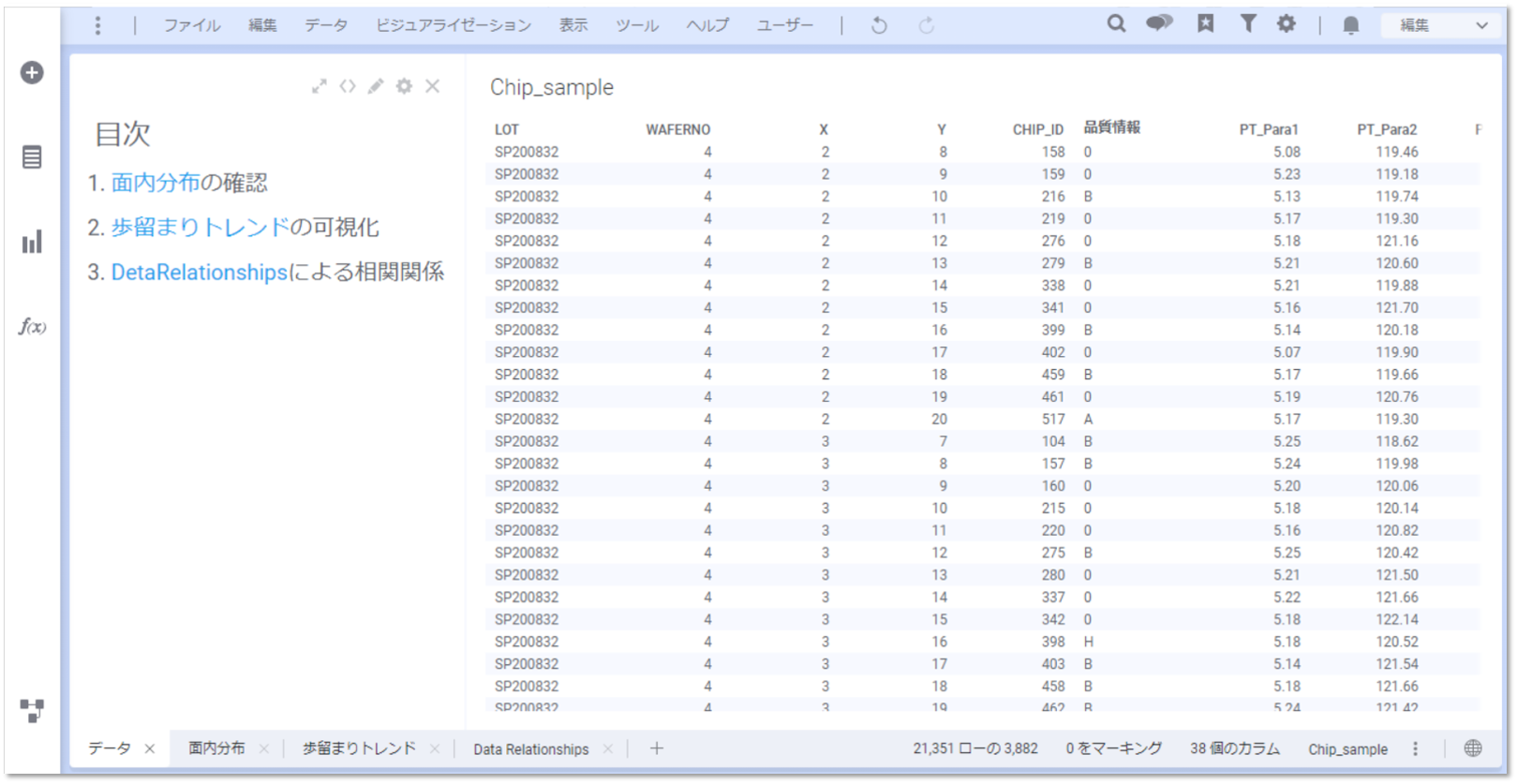Image resolution: width=1517 pixels, height=784 pixels.
Task: Open the visualization types bar chart icon
Action: pyautogui.click(x=32, y=243)
